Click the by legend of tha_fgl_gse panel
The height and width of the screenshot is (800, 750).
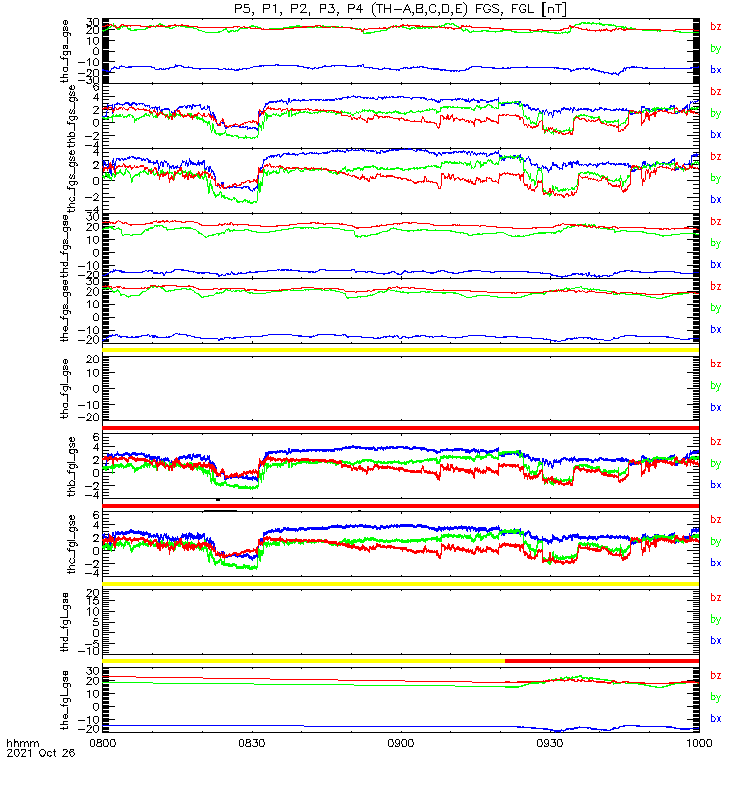pos(716,386)
